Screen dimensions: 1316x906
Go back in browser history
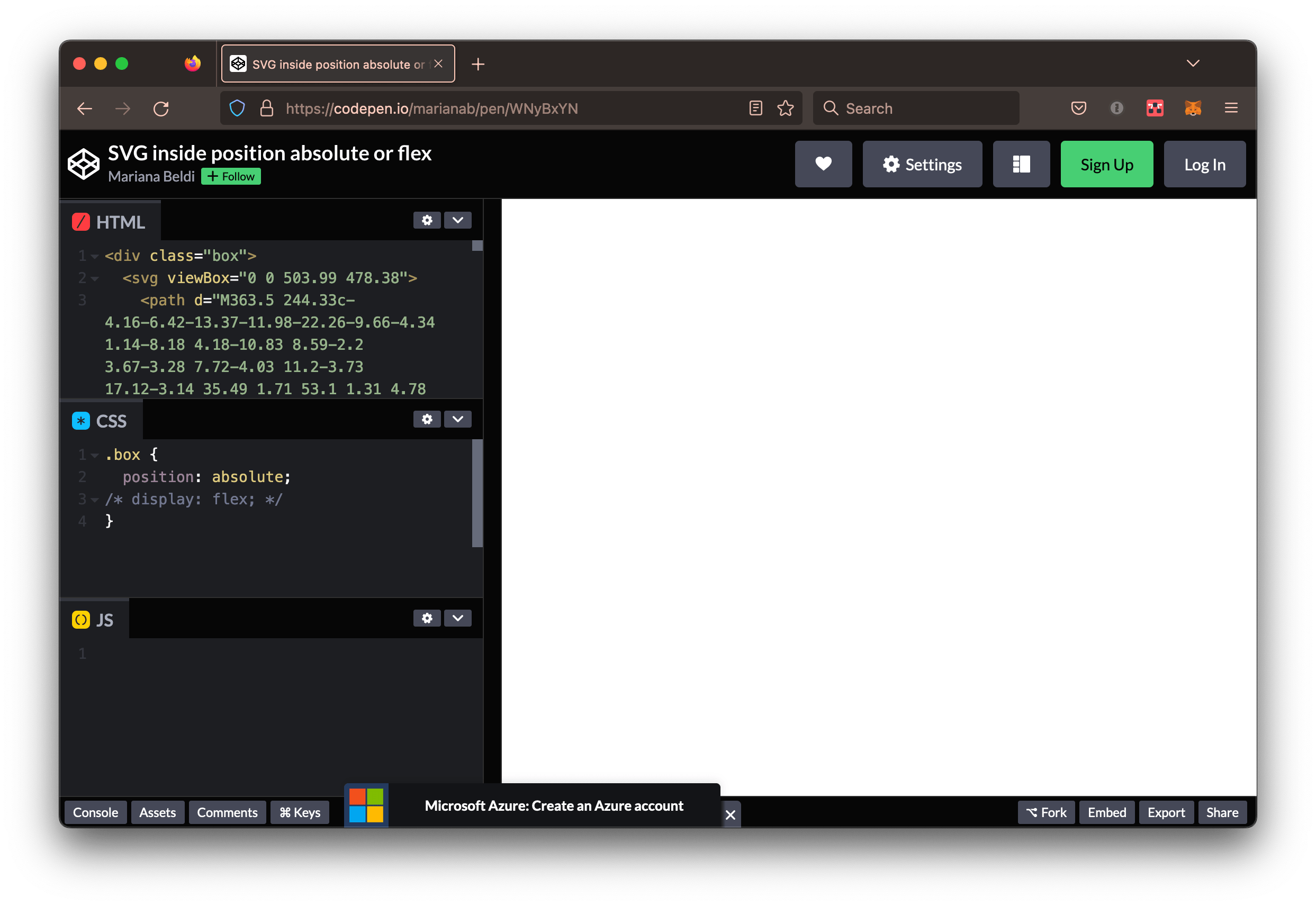pos(85,108)
